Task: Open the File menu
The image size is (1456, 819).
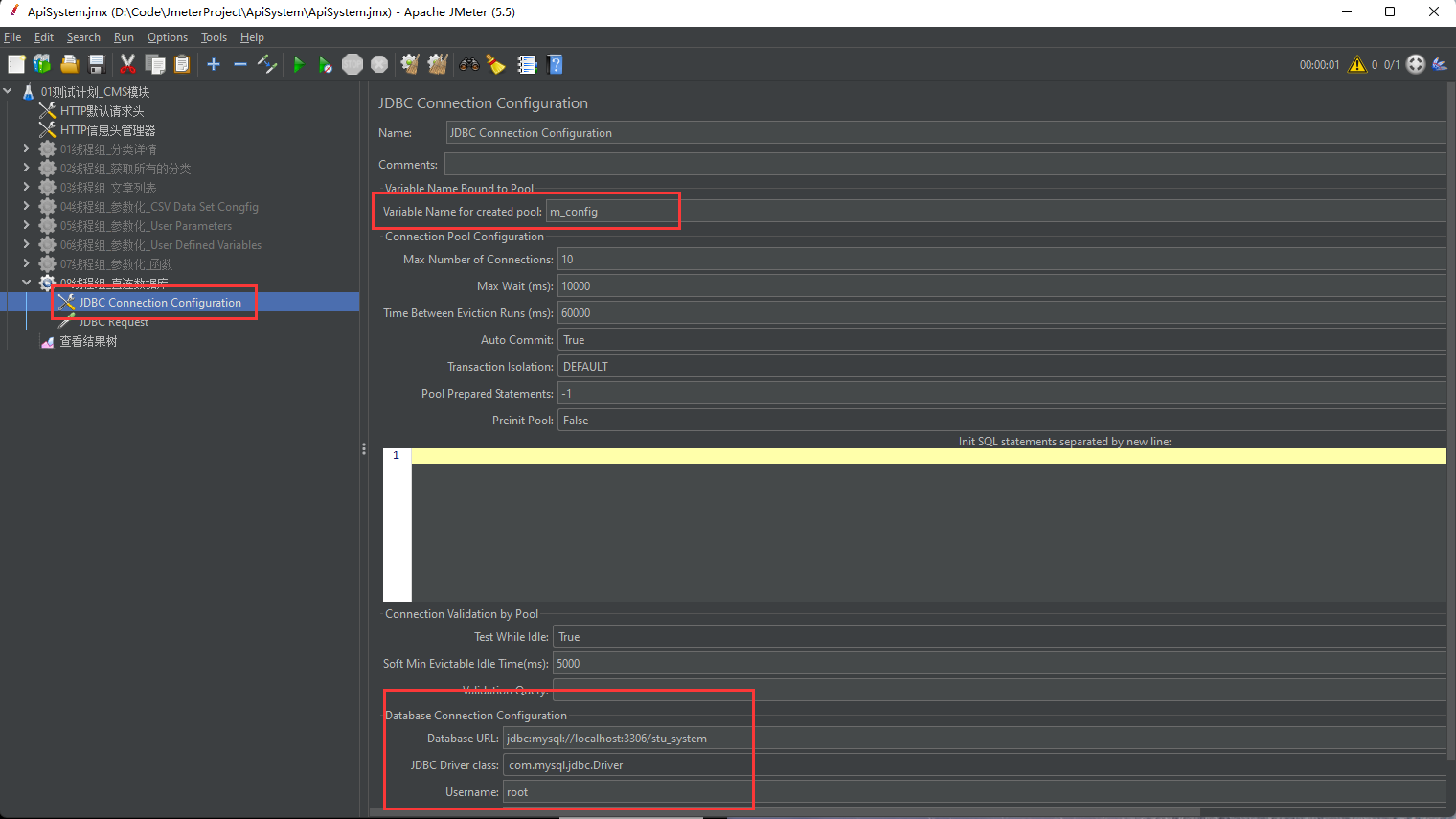Action: [x=12, y=37]
